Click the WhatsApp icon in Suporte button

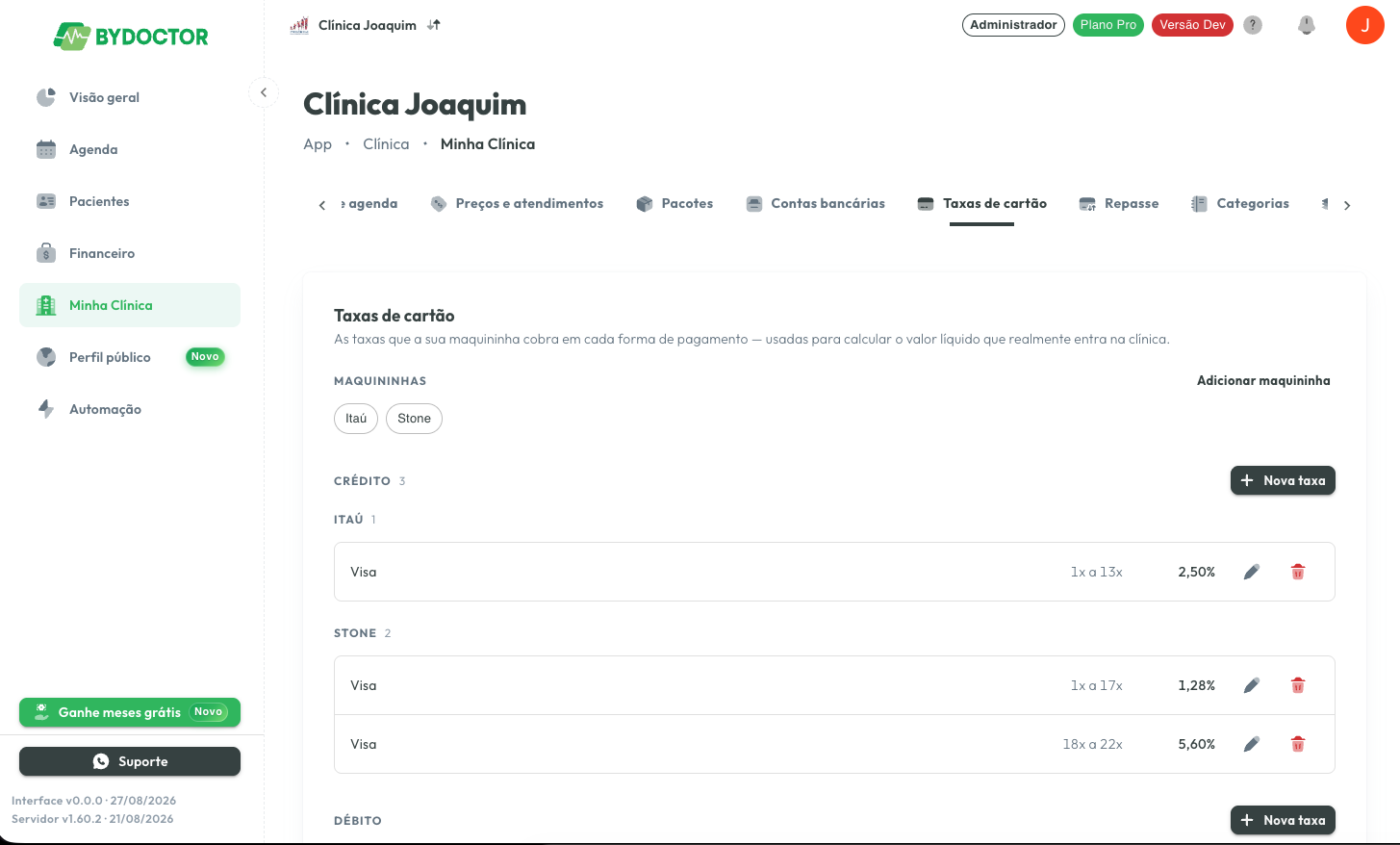pyautogui.click(x=101, y=761)
